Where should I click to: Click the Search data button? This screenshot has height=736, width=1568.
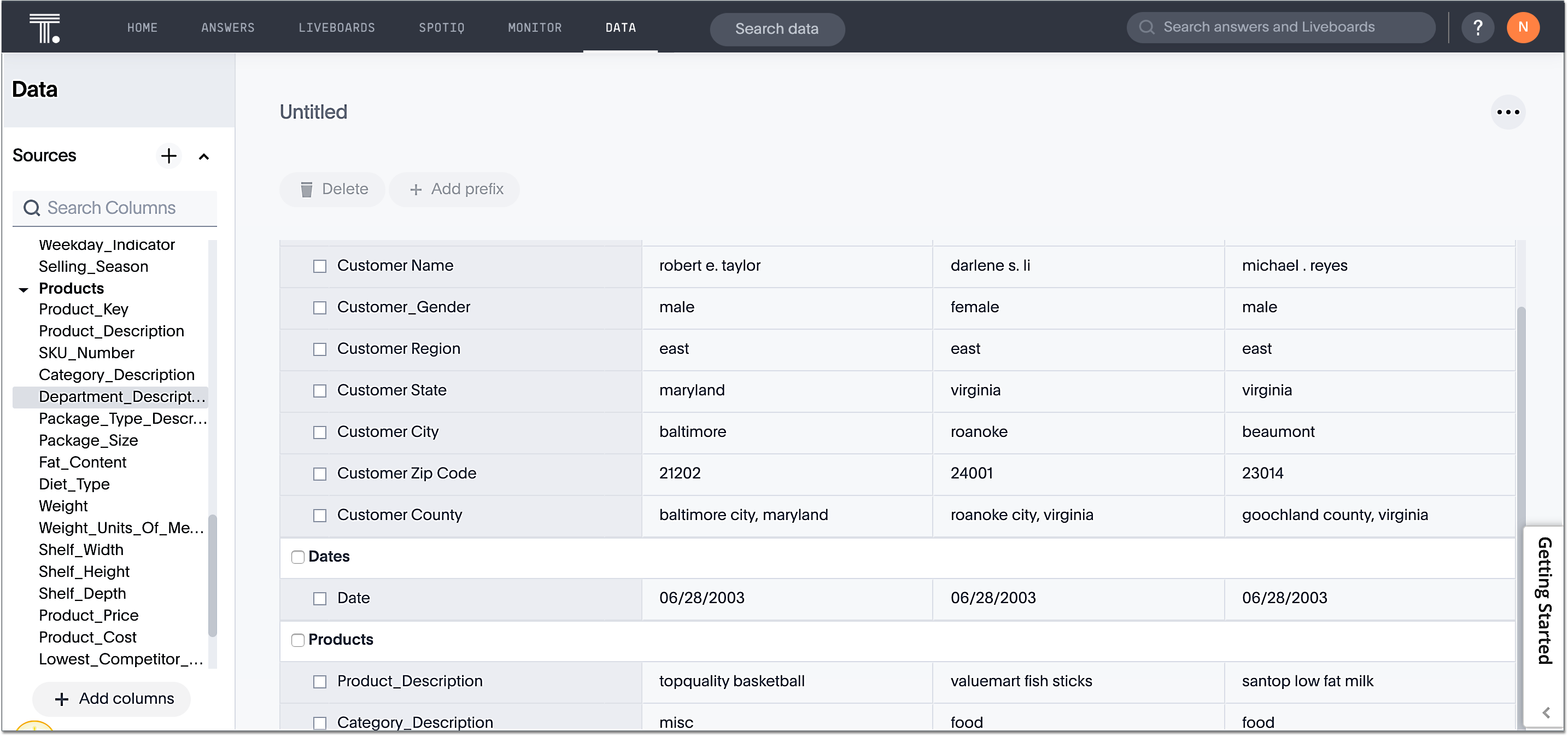tap(777, 28)
